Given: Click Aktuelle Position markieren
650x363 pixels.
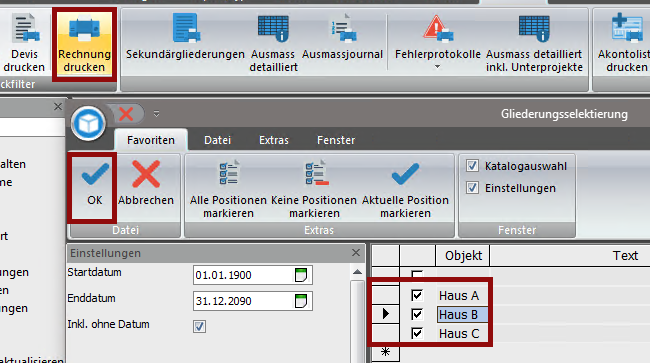Looking at the screenshot, I should [405, 189].
